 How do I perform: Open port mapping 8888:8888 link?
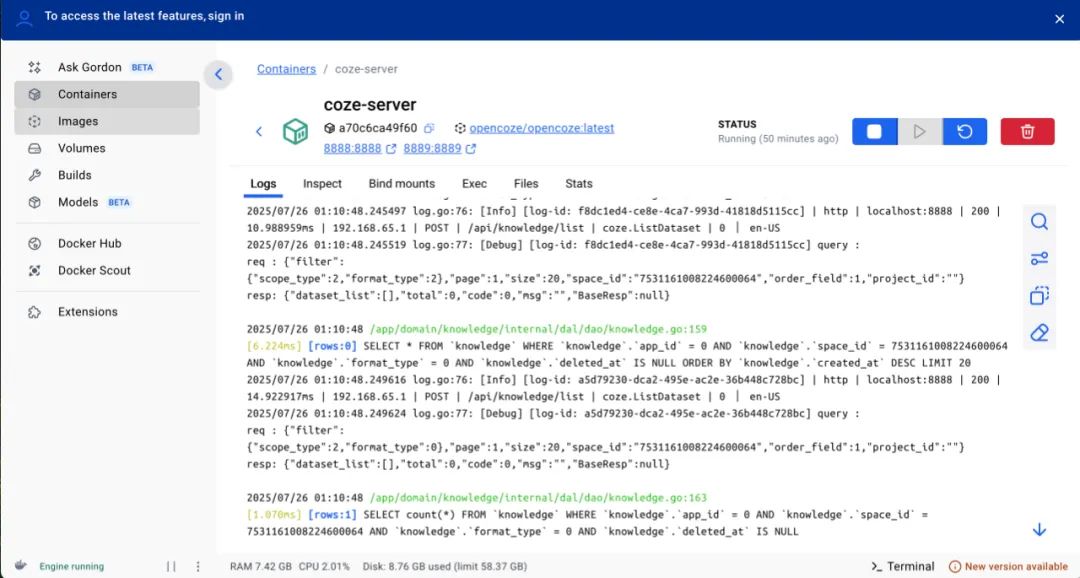[360, 148]
